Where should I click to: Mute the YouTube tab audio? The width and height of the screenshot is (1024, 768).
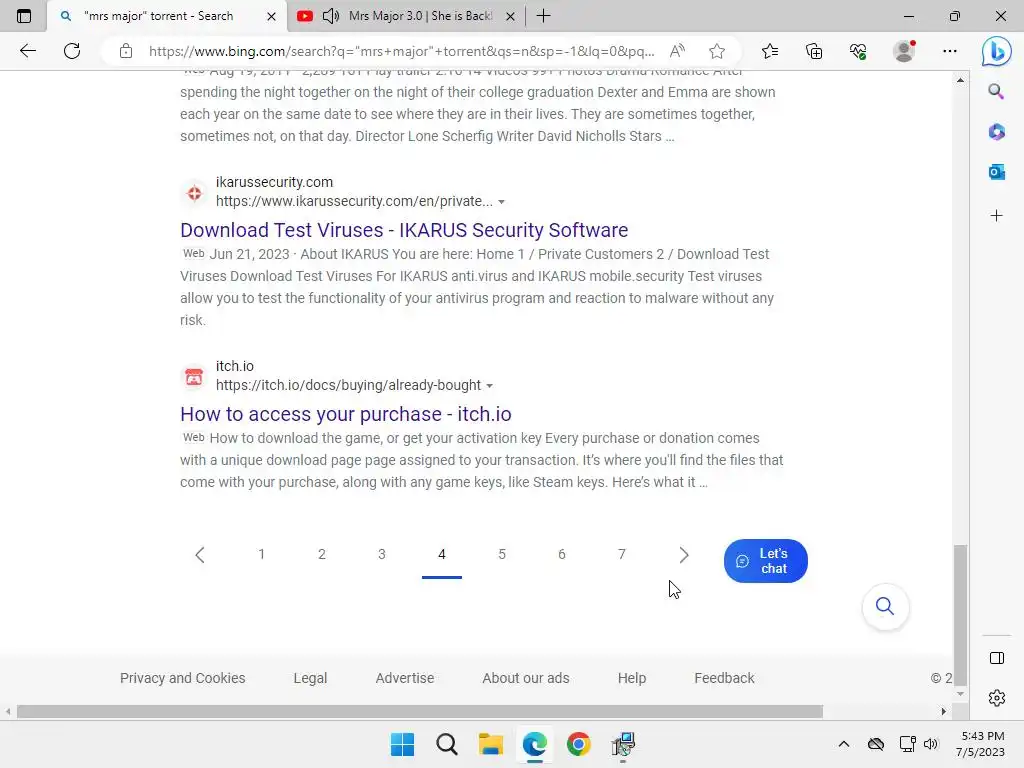(x=330, y=16)
